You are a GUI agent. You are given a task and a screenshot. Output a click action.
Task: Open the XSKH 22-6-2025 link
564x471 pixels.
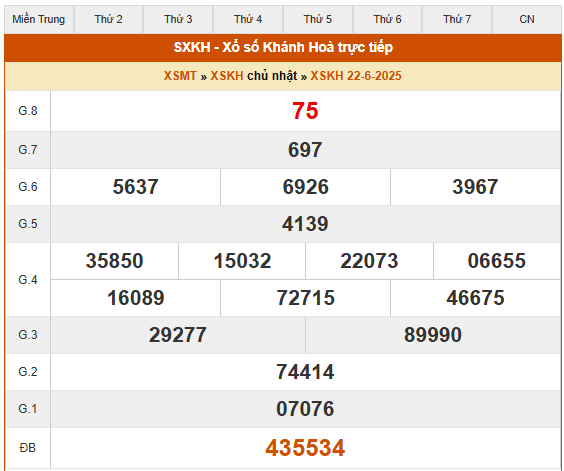[356, 76]
